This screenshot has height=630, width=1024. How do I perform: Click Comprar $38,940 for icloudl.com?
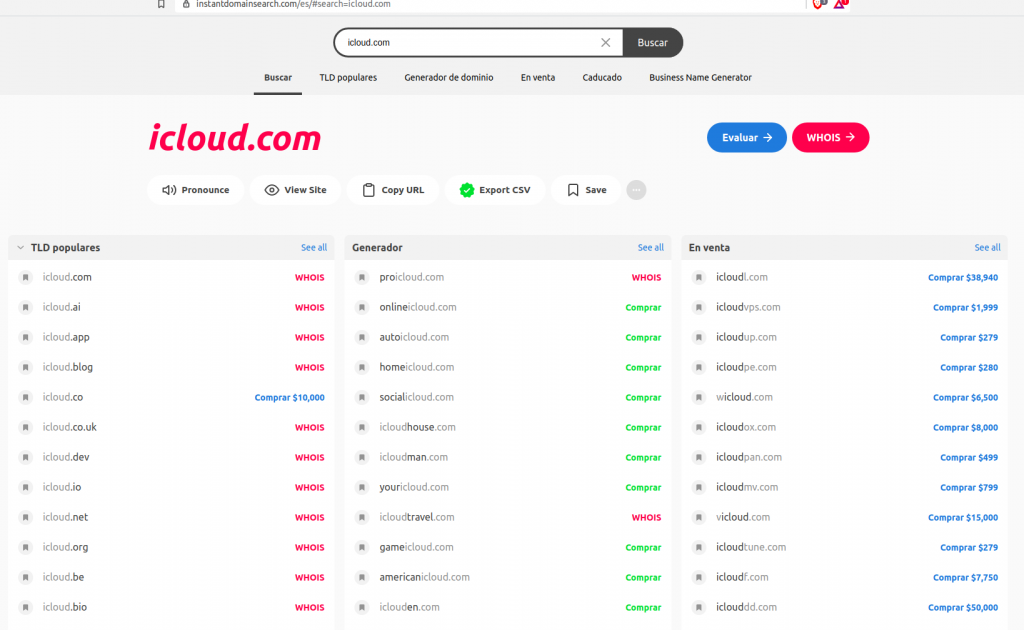(x=963, y=277)
